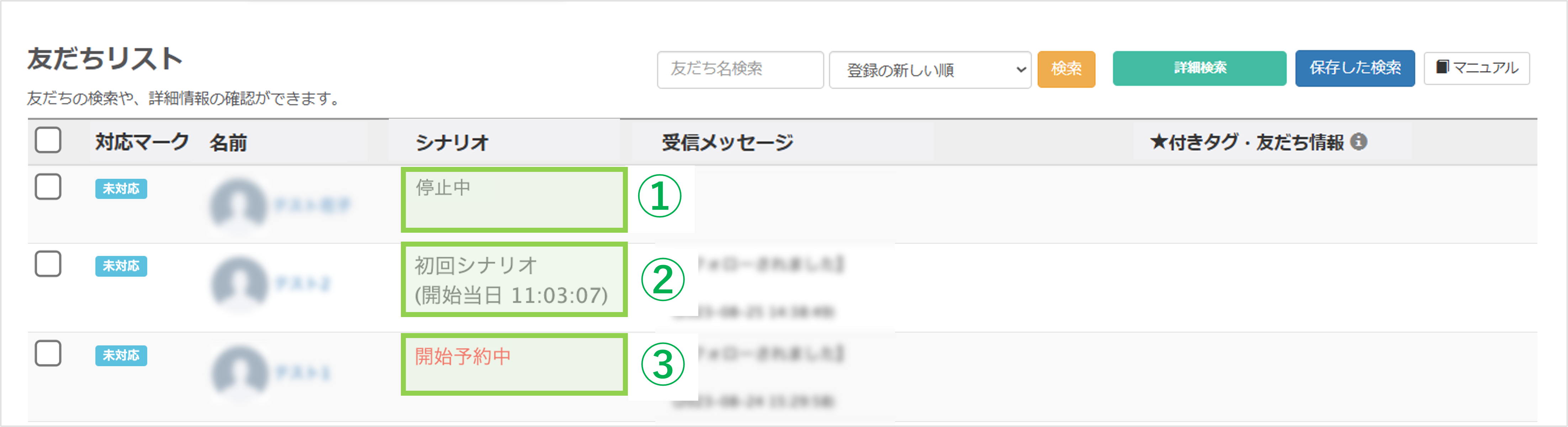Focus the 友だち名検索 search field
Screen dimensions: 1568x427
pos(740,69)
